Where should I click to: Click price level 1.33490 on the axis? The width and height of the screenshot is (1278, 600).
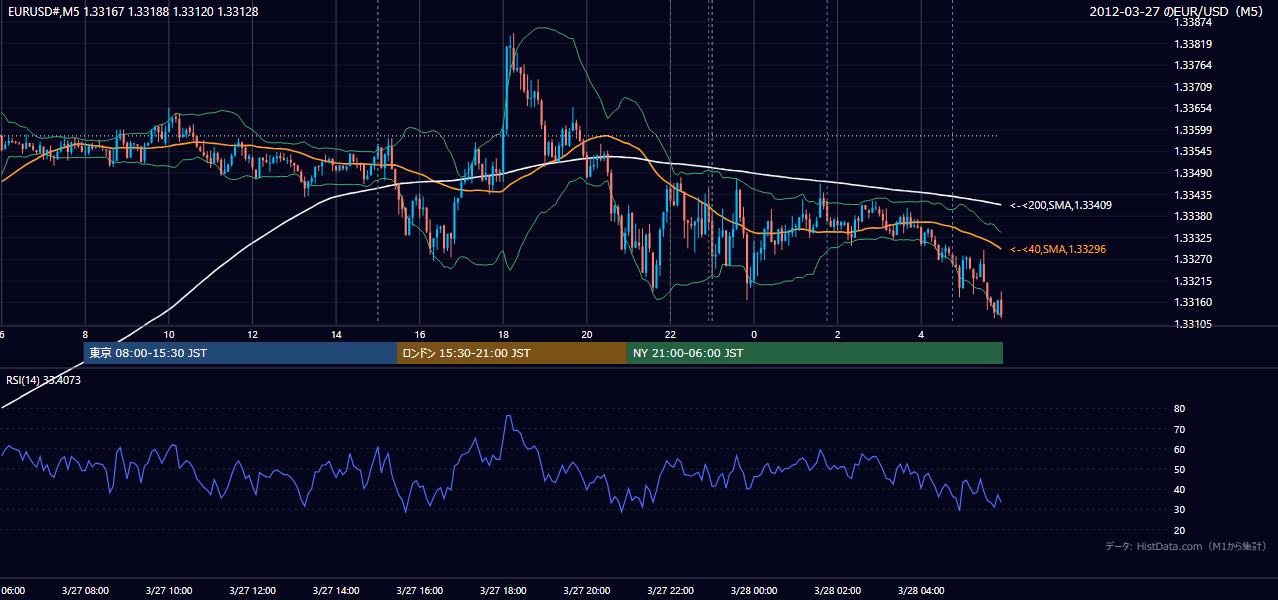coord(1193,173)
